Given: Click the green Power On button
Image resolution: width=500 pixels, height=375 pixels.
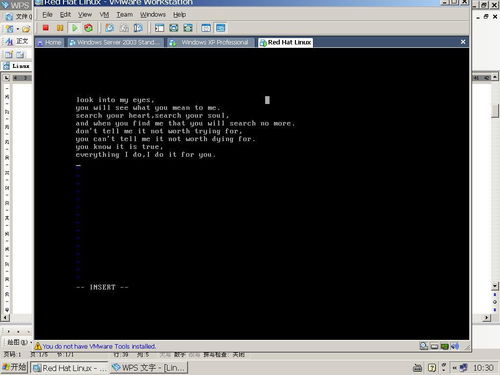Looking at the screenshot, I should point(75,28).
